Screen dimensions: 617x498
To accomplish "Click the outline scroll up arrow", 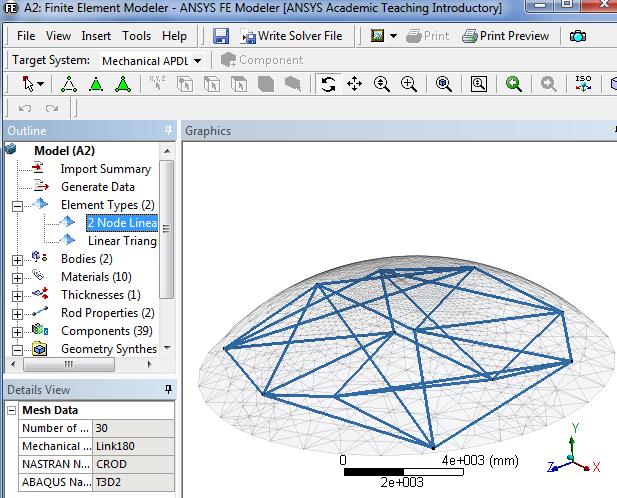I will pos(167,151).
